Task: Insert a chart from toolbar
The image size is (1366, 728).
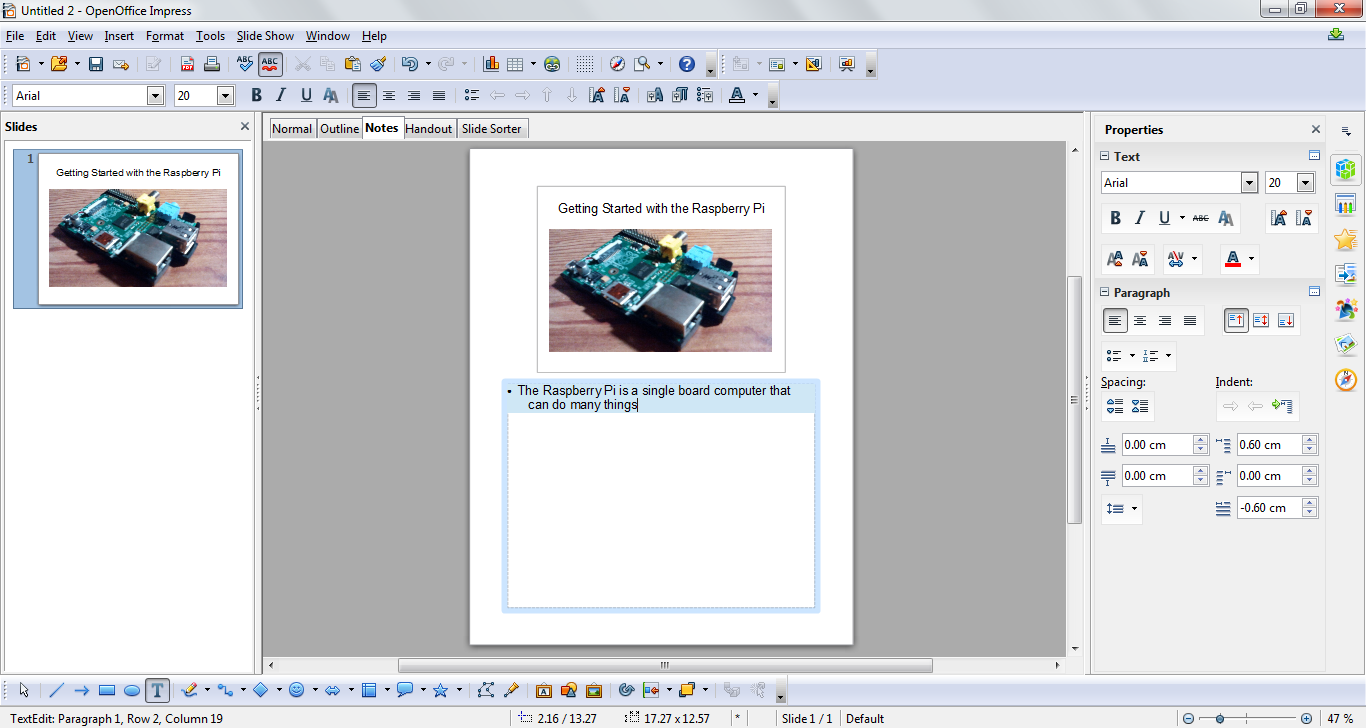Action: pyautogui.click(x=491, y=64)
